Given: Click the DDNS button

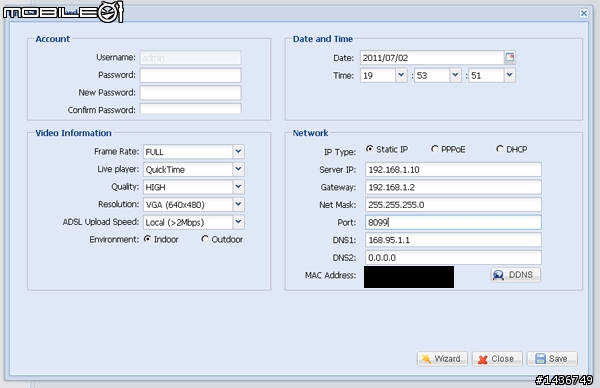Looking at the screenshot, I should (x=515, y=275).
